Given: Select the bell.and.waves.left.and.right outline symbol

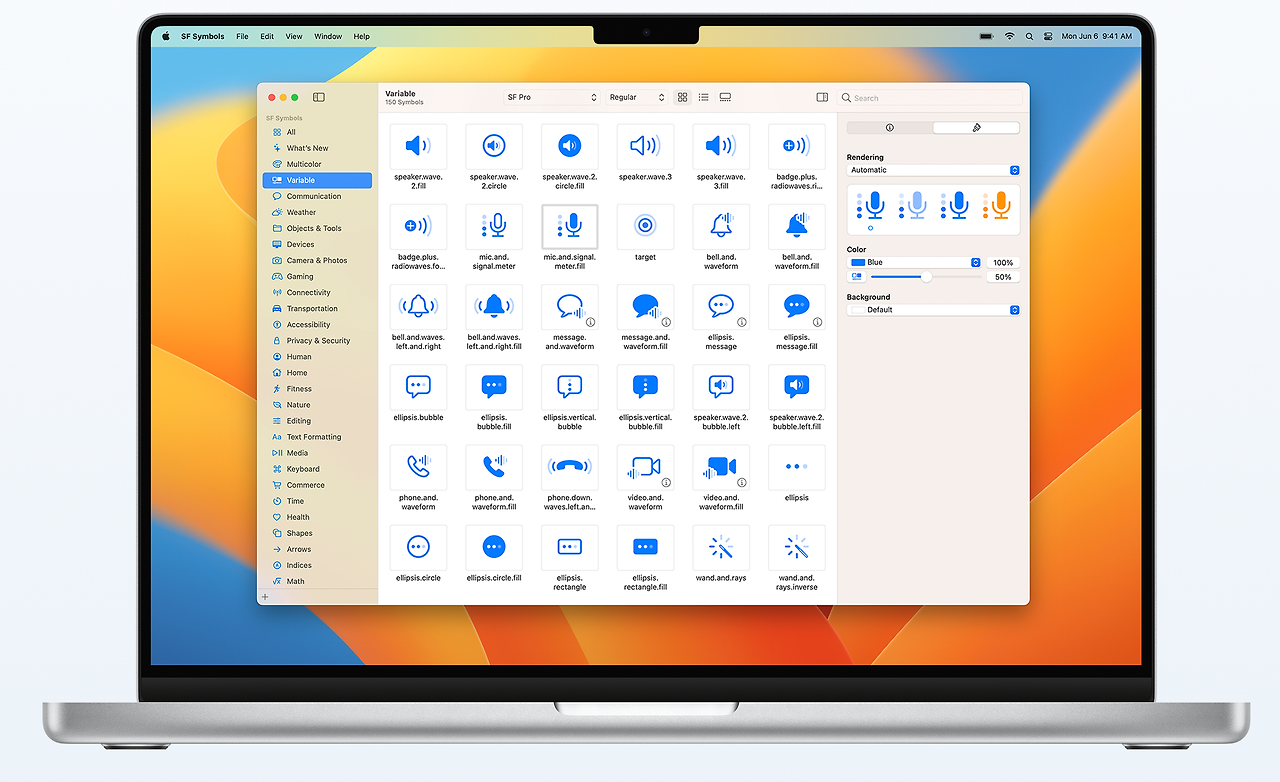Looking at the screenshot, I should tap(418, 306).
